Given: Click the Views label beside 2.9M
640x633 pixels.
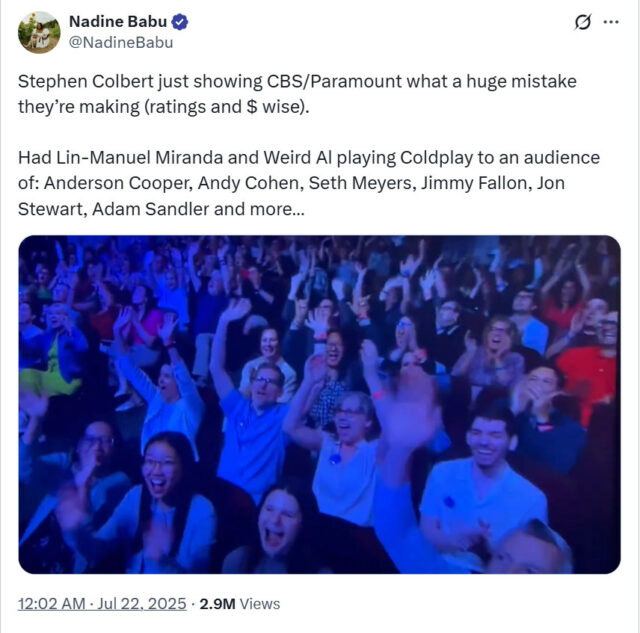Looking at the screenshot, I should 260,604.
